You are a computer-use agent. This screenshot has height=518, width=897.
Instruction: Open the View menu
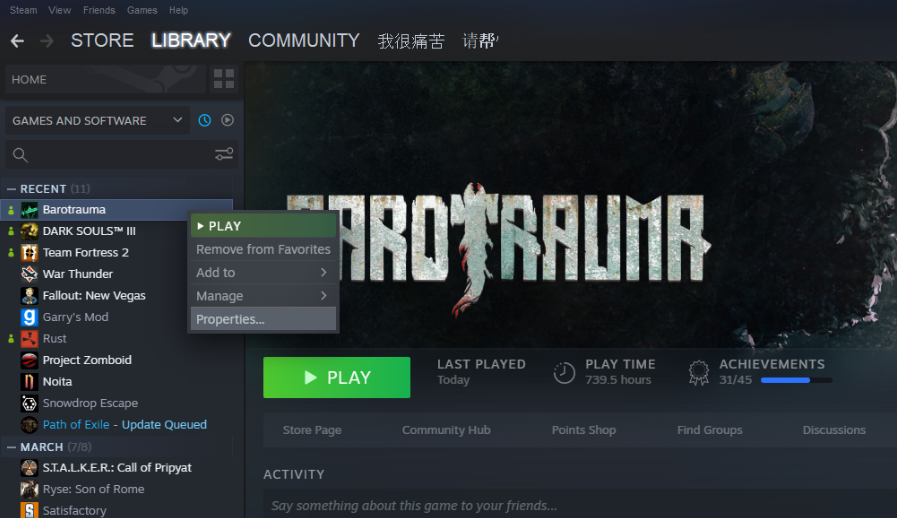tap(59, 10)
